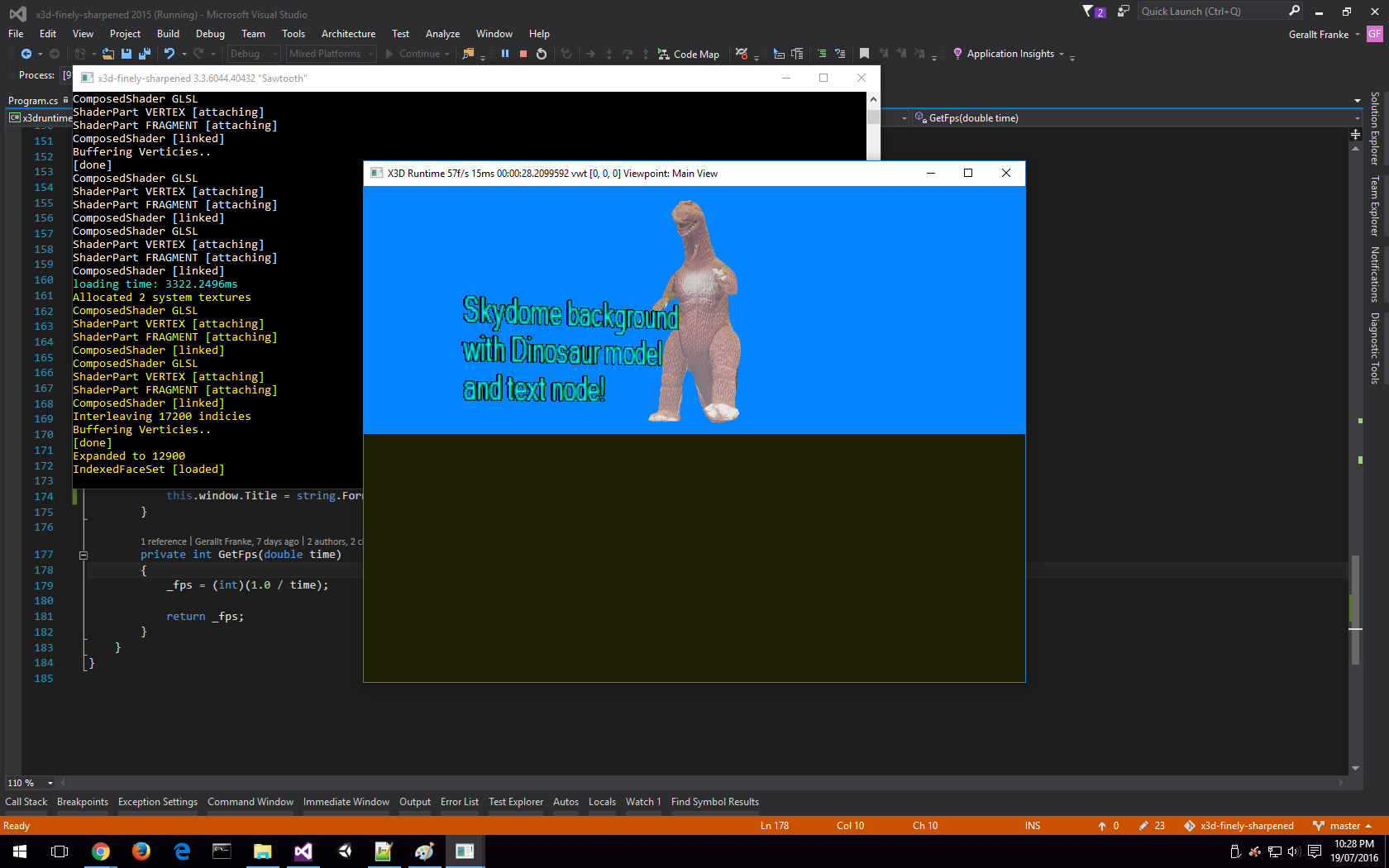Screen dimensions: 1389x868
Task: Open Google Chrome from the taskbar
Action: (100, 851)
